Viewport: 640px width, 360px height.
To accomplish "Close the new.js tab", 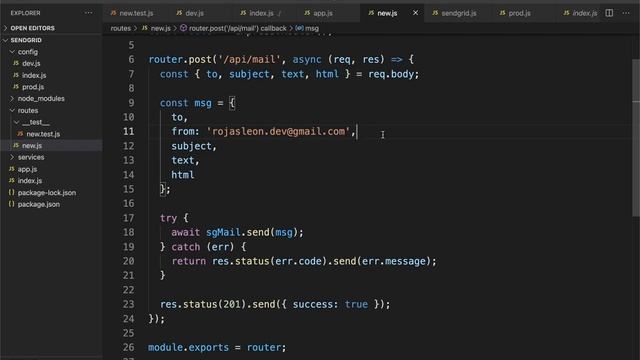I will click(415, 13).
